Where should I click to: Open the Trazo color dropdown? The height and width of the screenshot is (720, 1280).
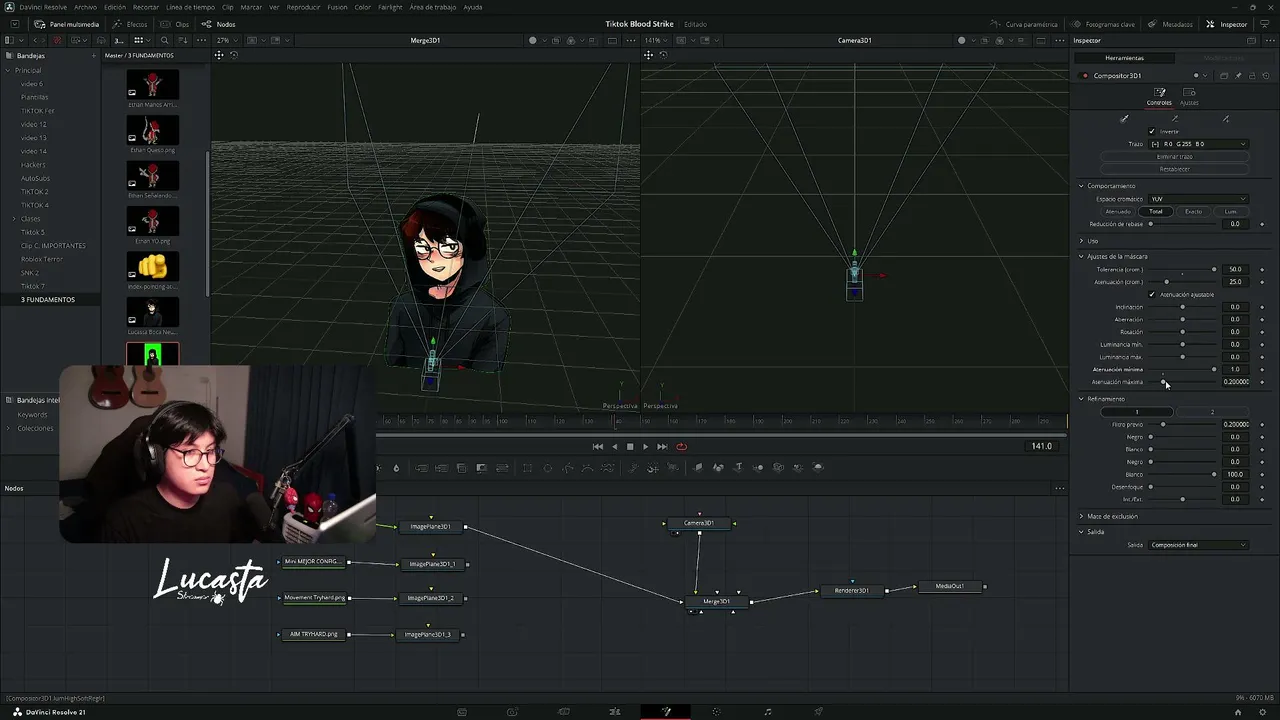pyautogui.click(x=1198, y=144)
